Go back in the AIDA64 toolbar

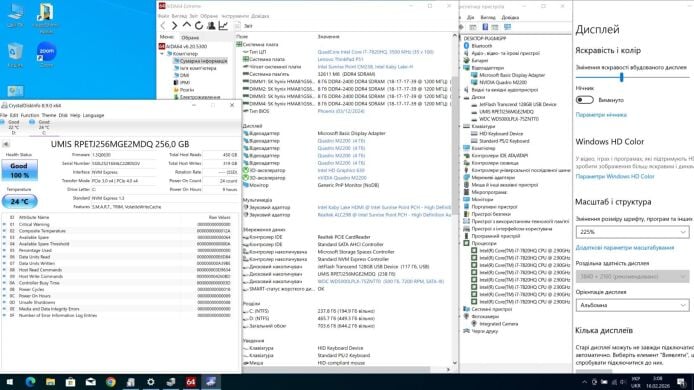coord(162,26)
